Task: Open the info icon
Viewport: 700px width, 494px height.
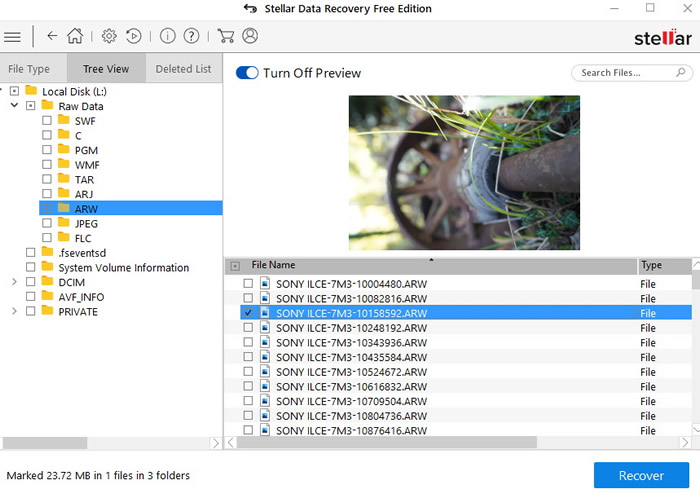Action: point(168,37)
